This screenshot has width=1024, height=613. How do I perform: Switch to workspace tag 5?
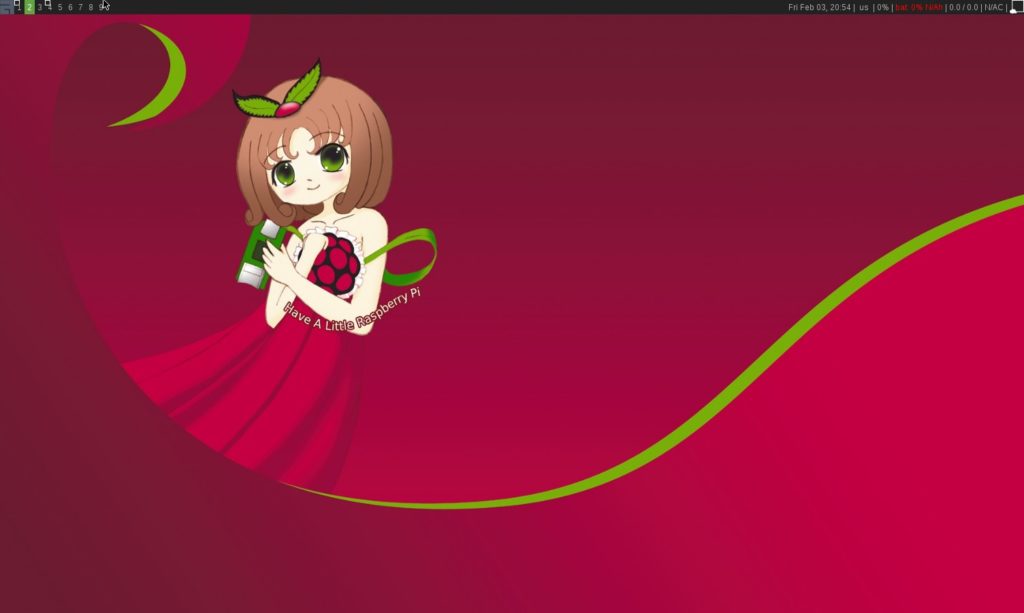click(x=60, y=7)
